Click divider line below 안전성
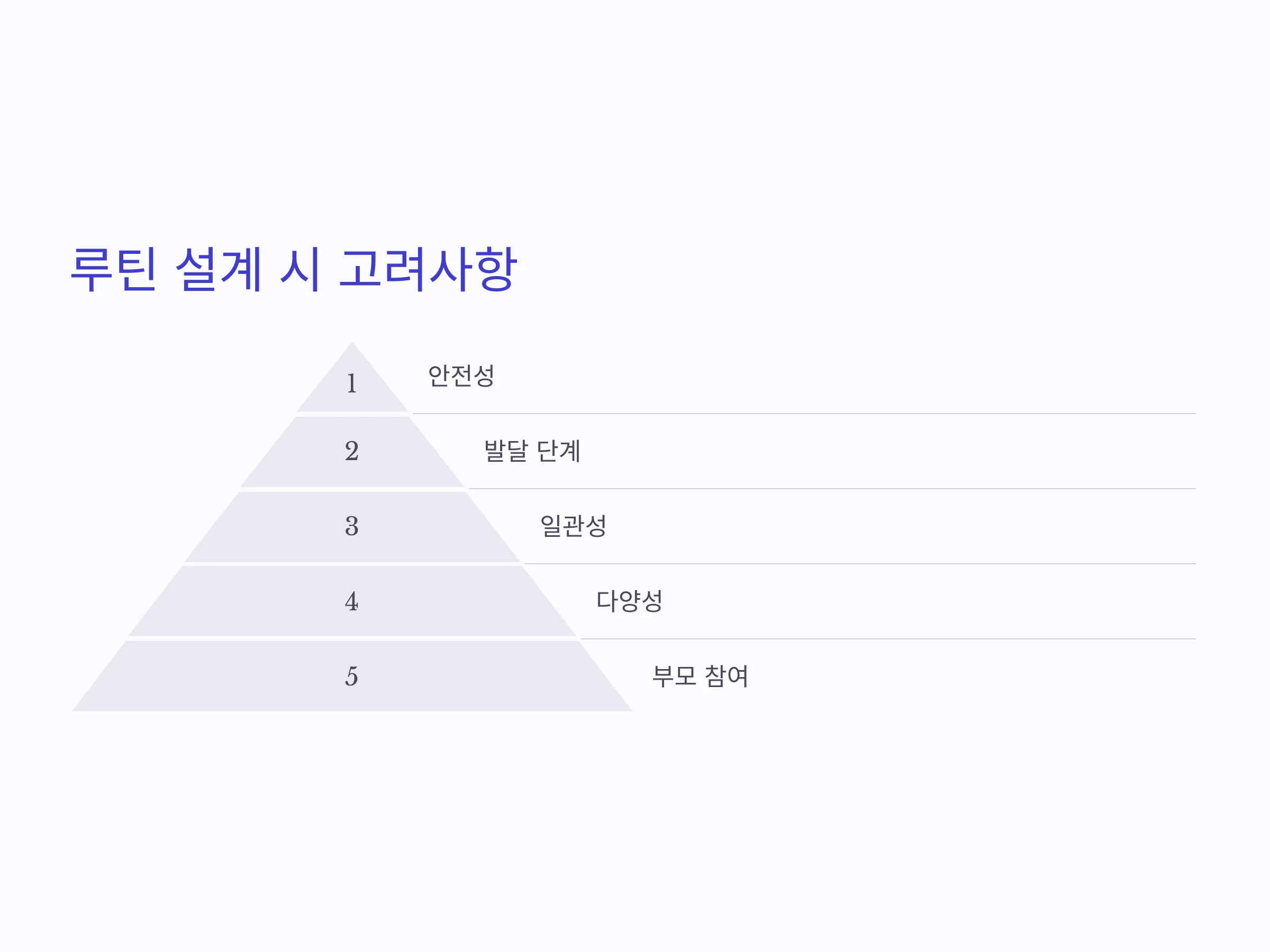 804,413
